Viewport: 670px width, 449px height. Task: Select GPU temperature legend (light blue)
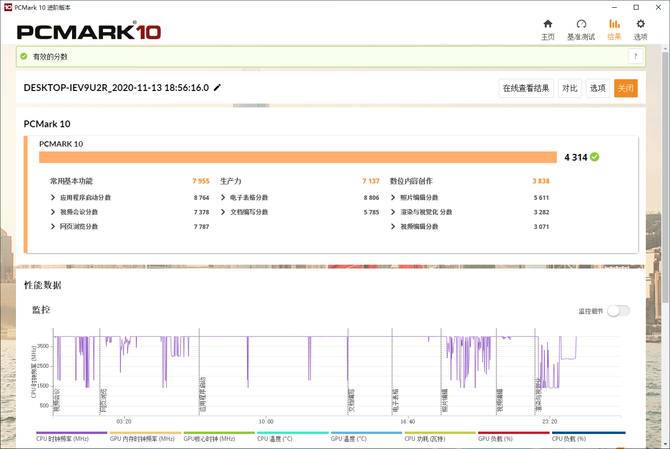pyautogui.click(x=366, y=436)
